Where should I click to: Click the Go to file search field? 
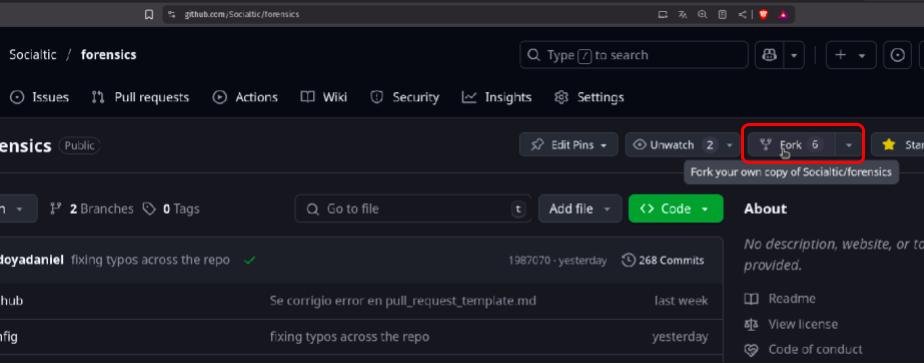[x=413, y=209]
